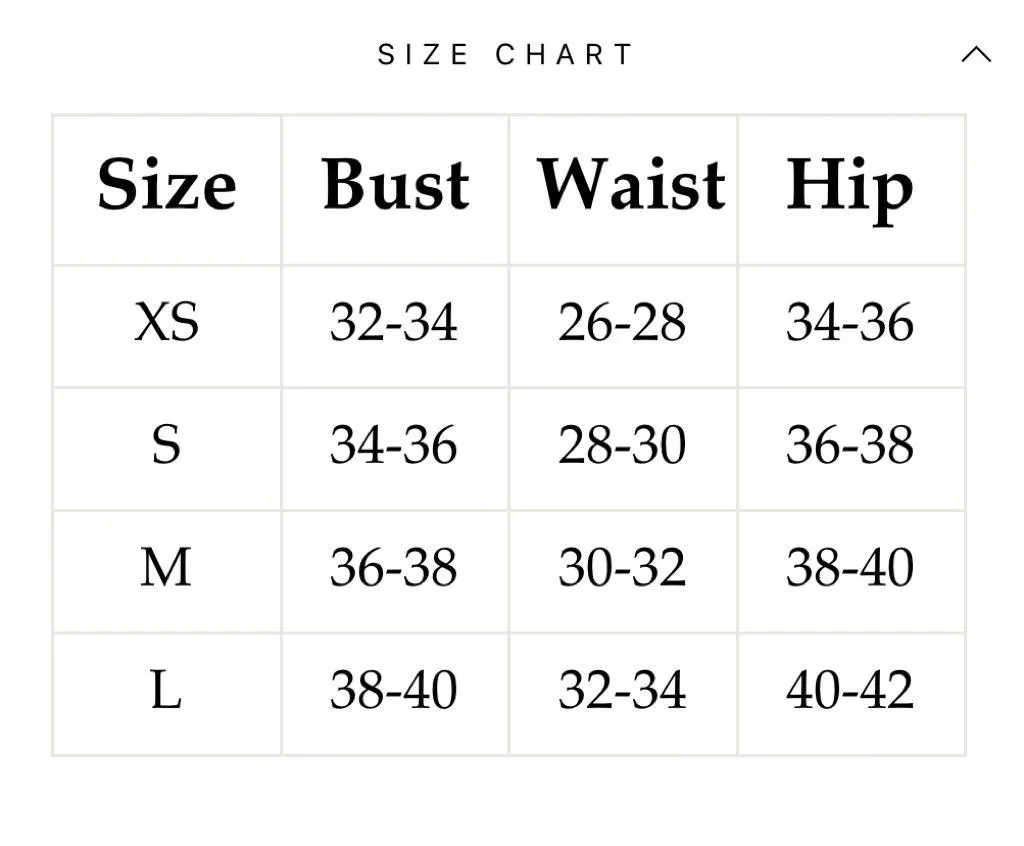Click the SIZE CHART heading
Image resolution: width=1024 pixels, height=846 pixels.
[x=505, y=54]
